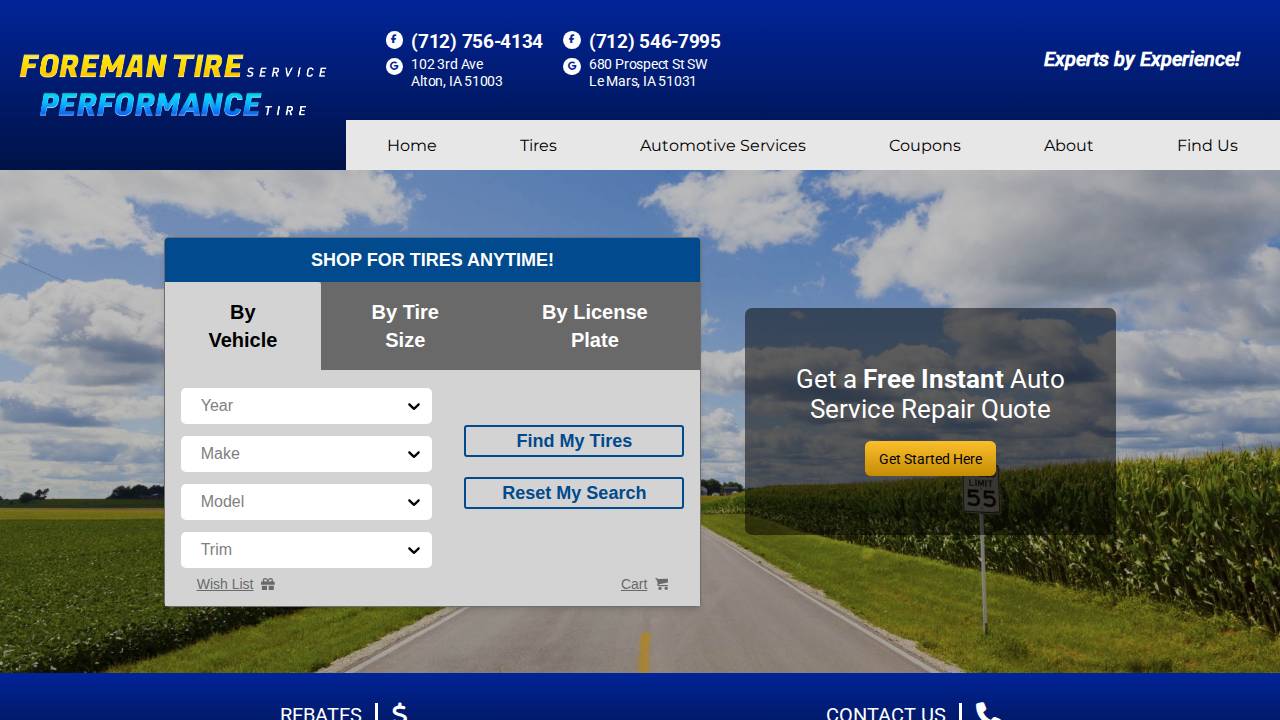1280x720 pixels.
Task: Click the phone icon beside Contact Us
Action: click(x=987, y=714)
